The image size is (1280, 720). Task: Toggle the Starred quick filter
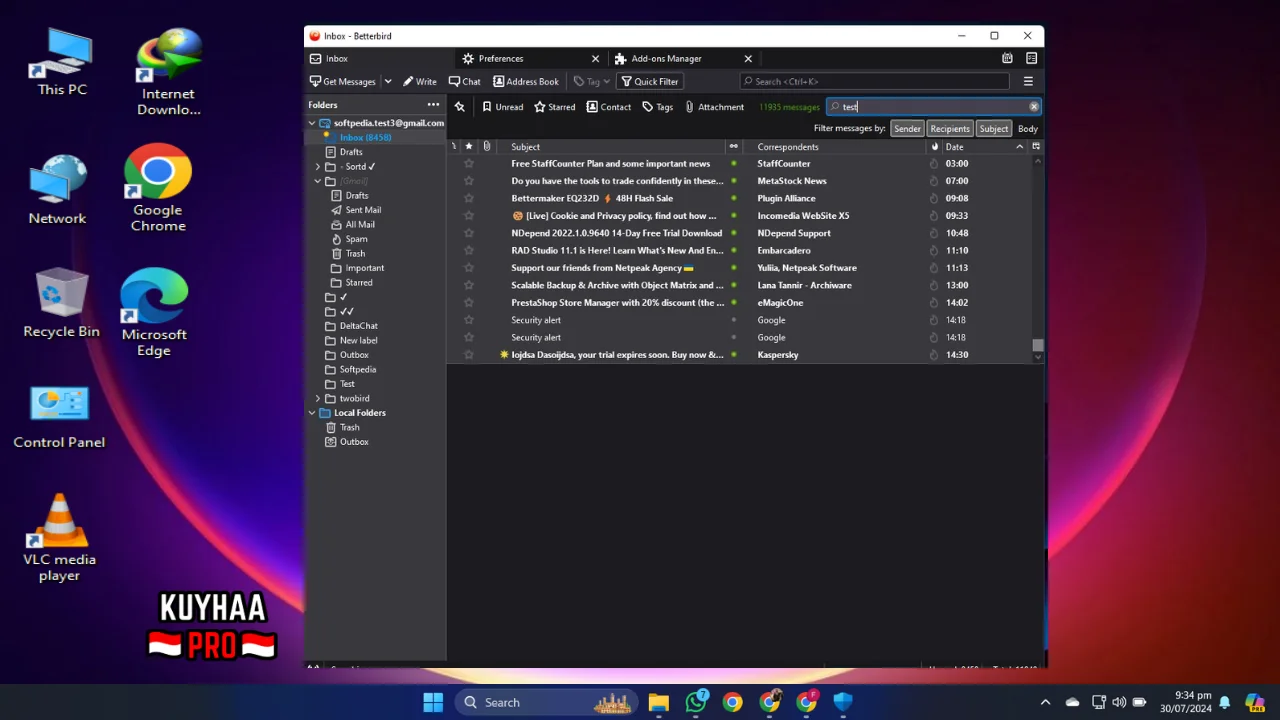click(554, 107)
